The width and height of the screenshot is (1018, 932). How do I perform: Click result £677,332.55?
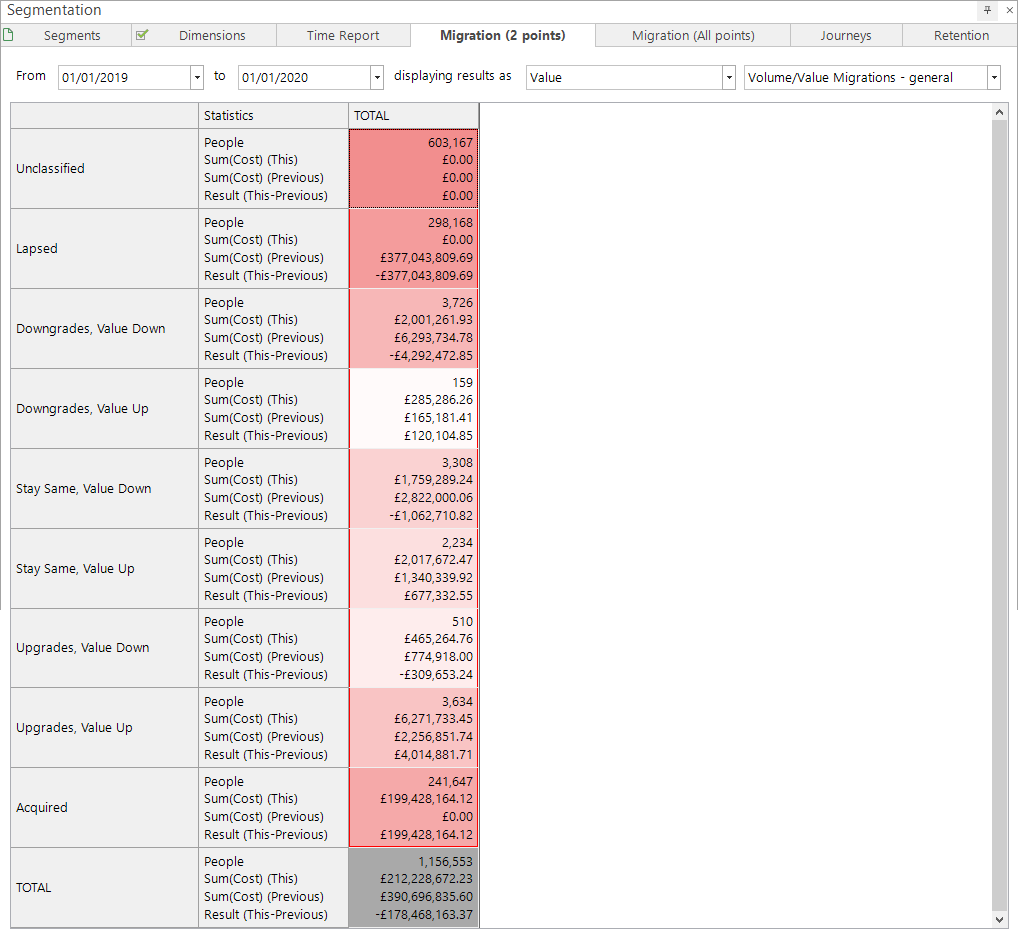438,595
